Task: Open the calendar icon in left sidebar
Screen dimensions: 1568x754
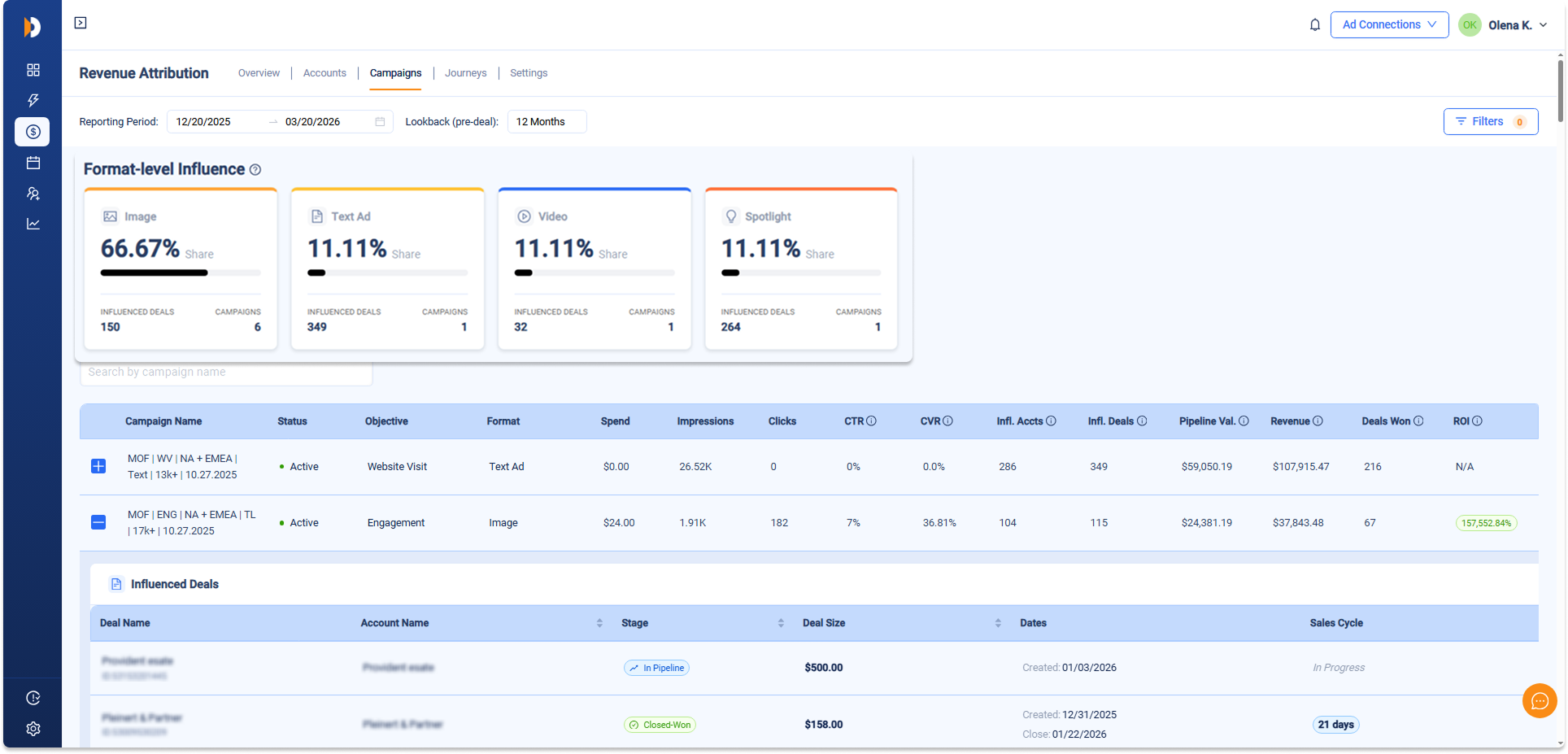Action: point(33,163)
